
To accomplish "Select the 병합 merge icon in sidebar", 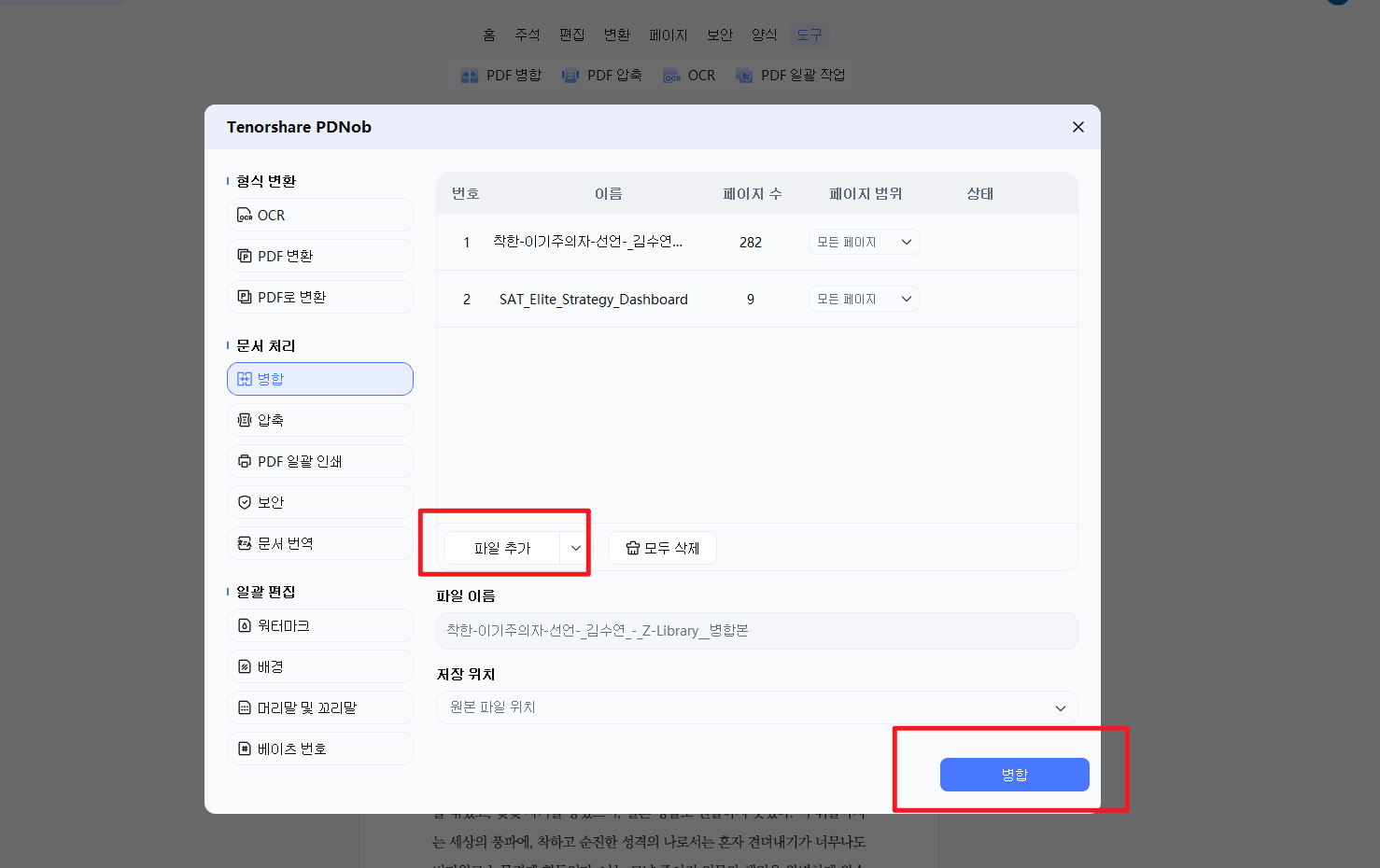I will tap(245, 379).
